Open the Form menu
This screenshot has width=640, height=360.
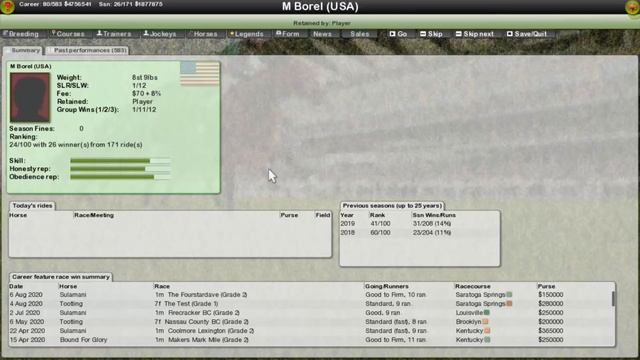pyautogui.click(x=288, y=34)
